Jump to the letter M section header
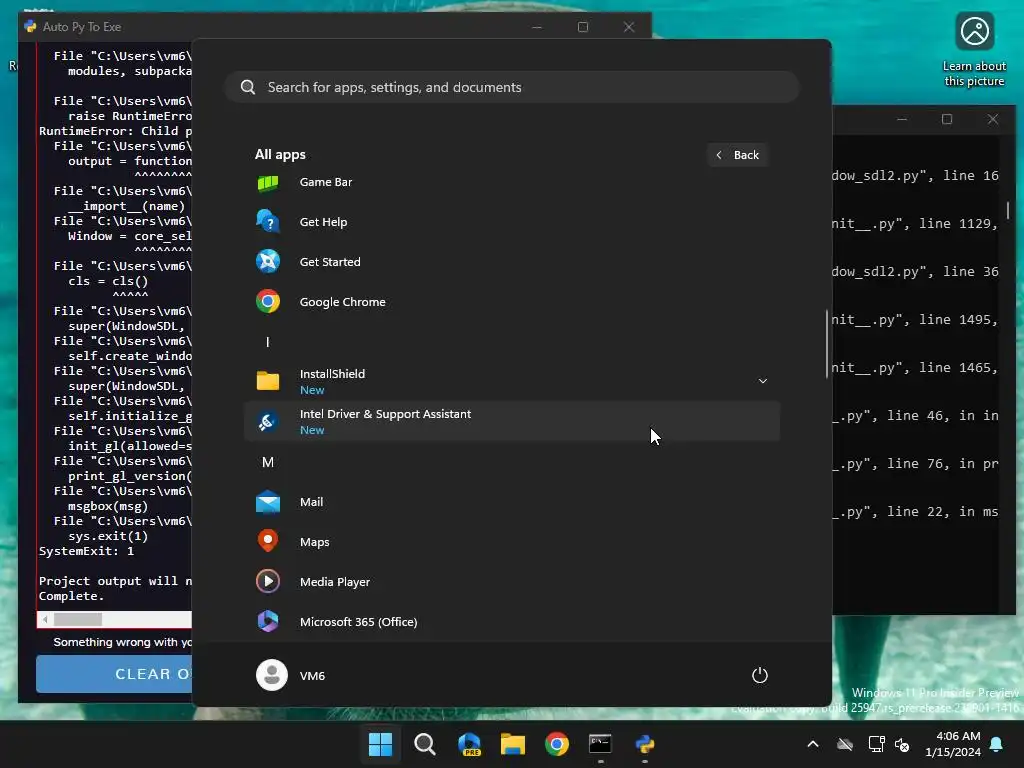1024x768 pixels. (268, 462)
